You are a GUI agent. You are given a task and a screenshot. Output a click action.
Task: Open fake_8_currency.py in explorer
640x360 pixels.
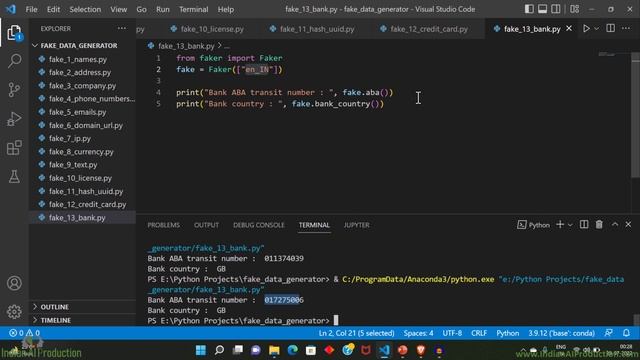click(x=81, y=151)
